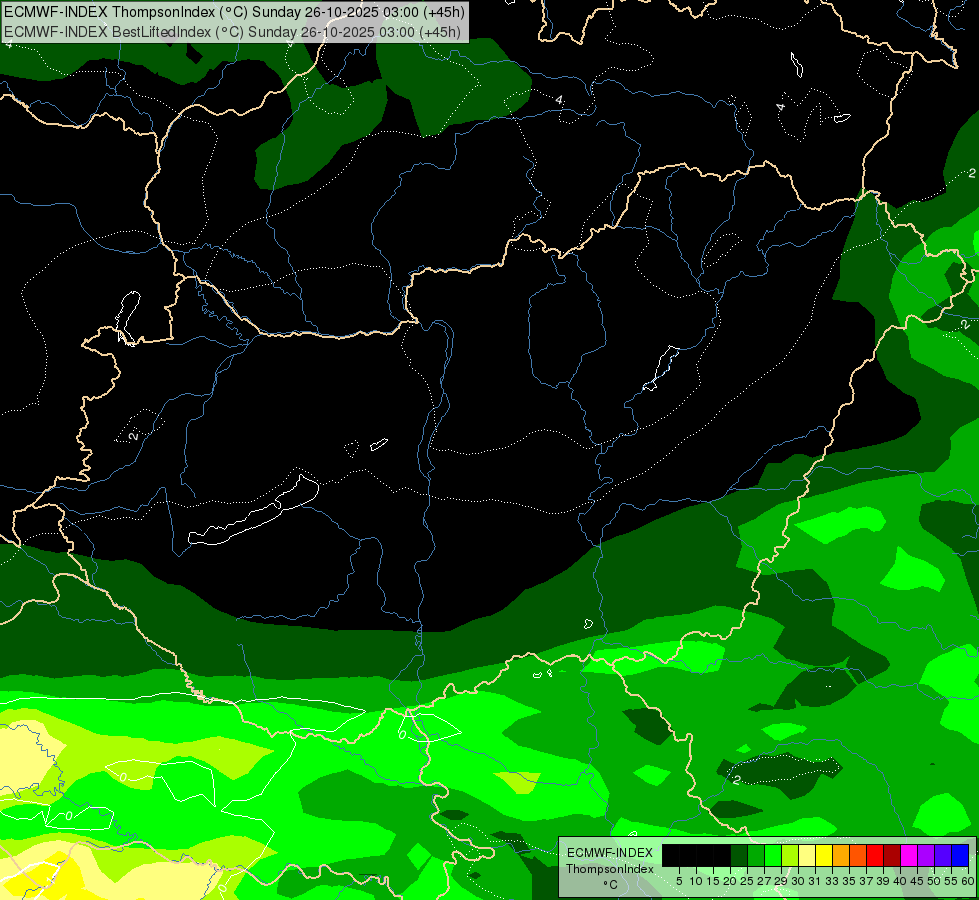
Task: Select the purple 45–50 legend swatch
Action: (x=926, y=855)
